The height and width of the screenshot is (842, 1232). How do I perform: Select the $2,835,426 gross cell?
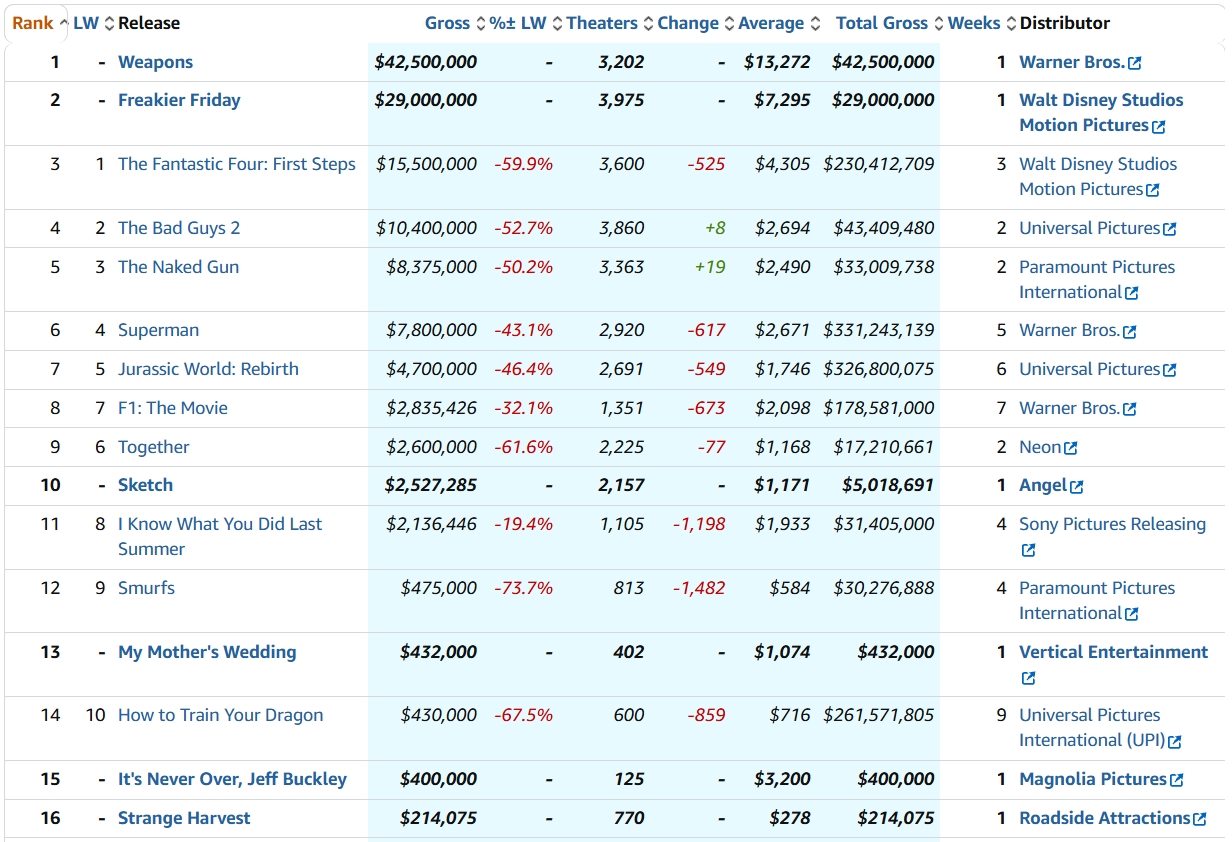click(432, 408)
